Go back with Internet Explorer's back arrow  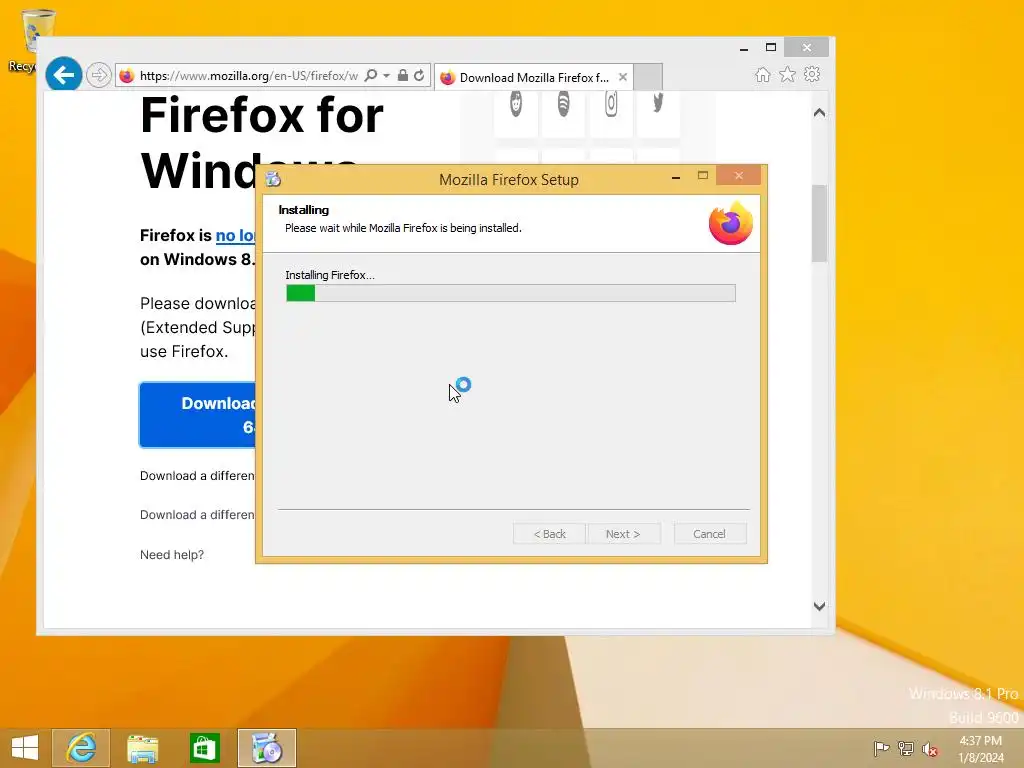tap(63, 75)
